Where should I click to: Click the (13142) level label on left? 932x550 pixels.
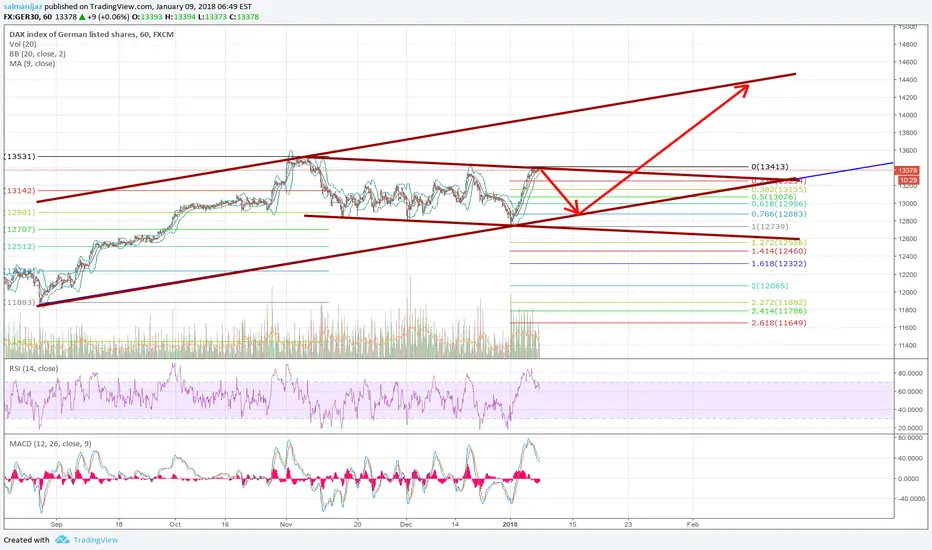20,191
